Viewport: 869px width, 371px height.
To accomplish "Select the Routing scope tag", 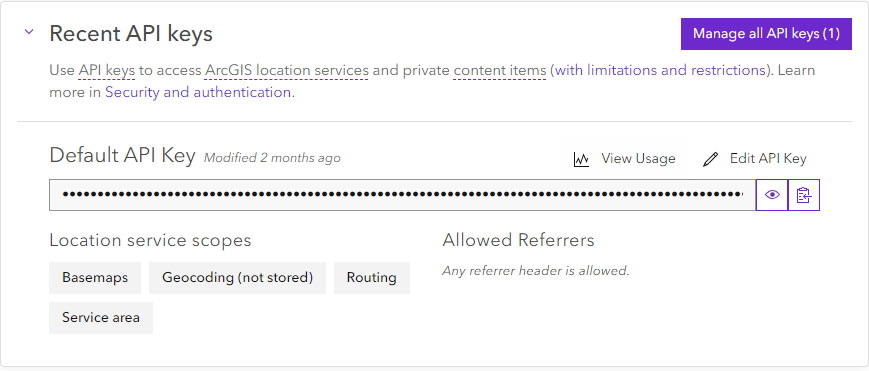I will pyautogui.click(x=371, y=277).
